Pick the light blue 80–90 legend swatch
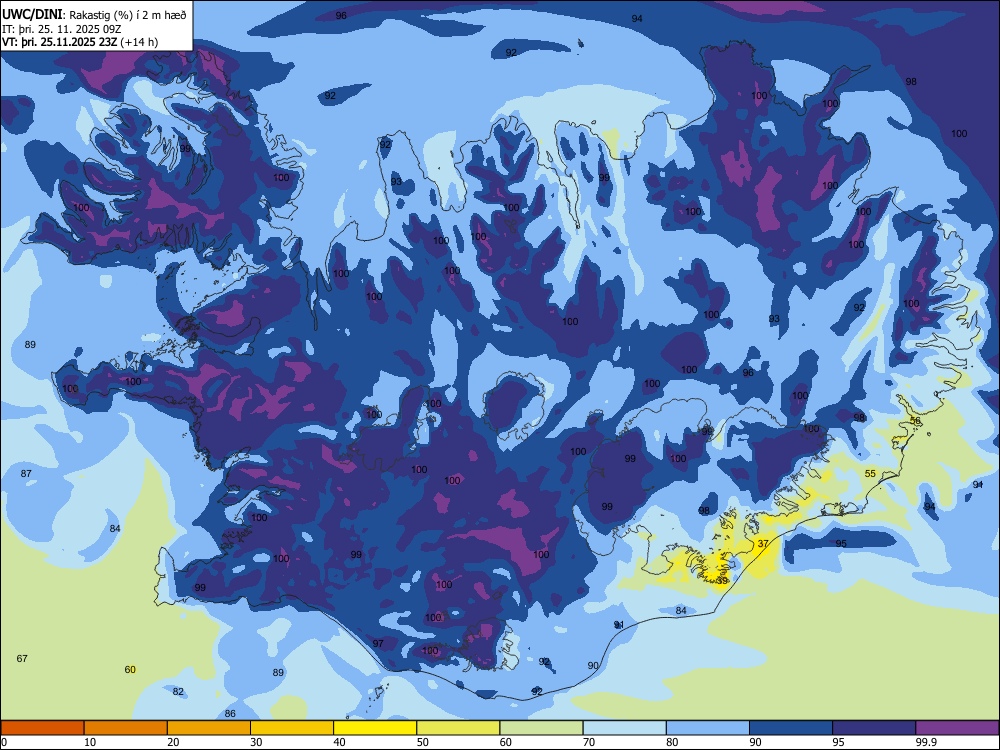 tap(708, 728)
